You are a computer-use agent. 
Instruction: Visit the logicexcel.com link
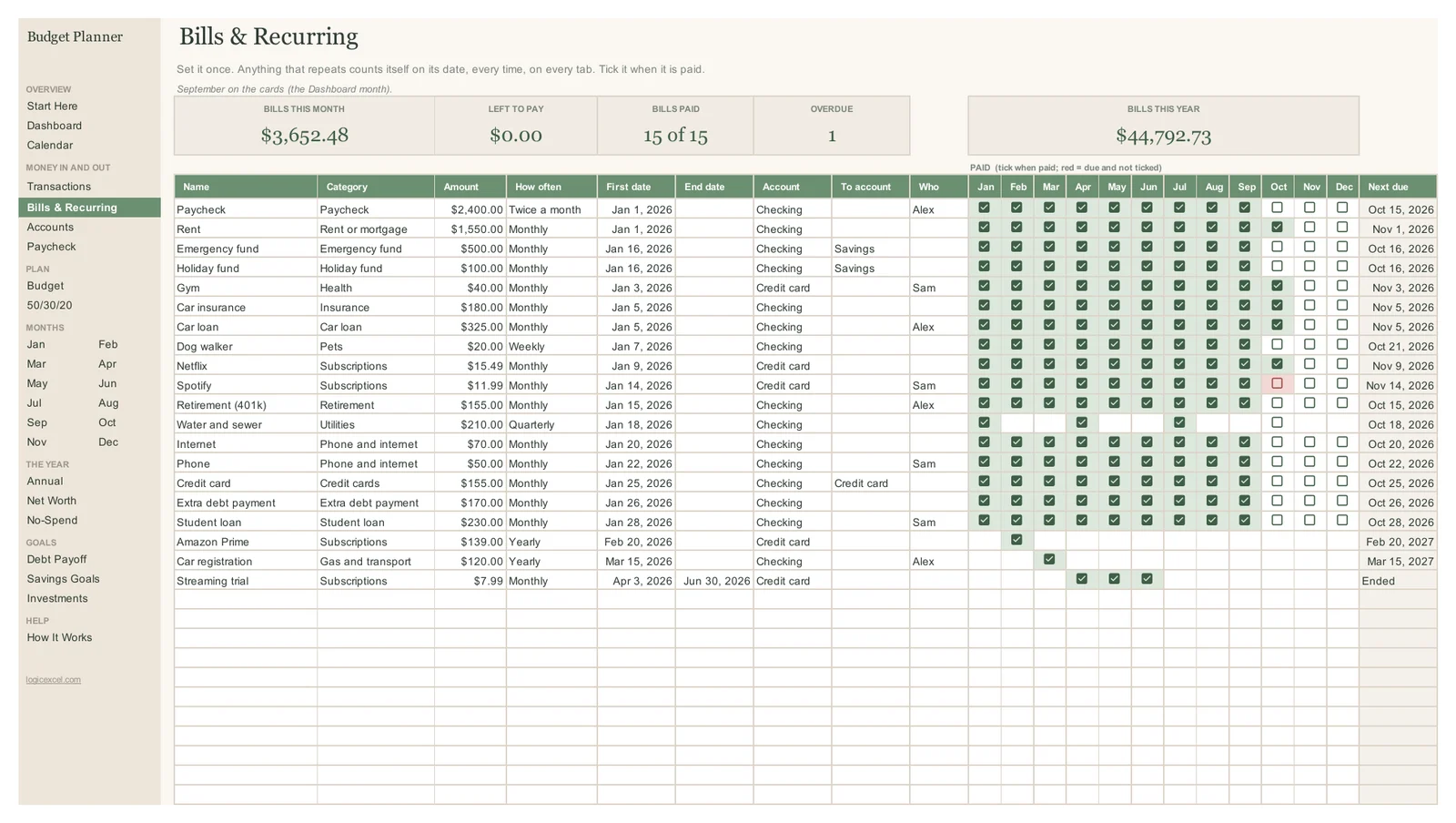coord(53,680)
